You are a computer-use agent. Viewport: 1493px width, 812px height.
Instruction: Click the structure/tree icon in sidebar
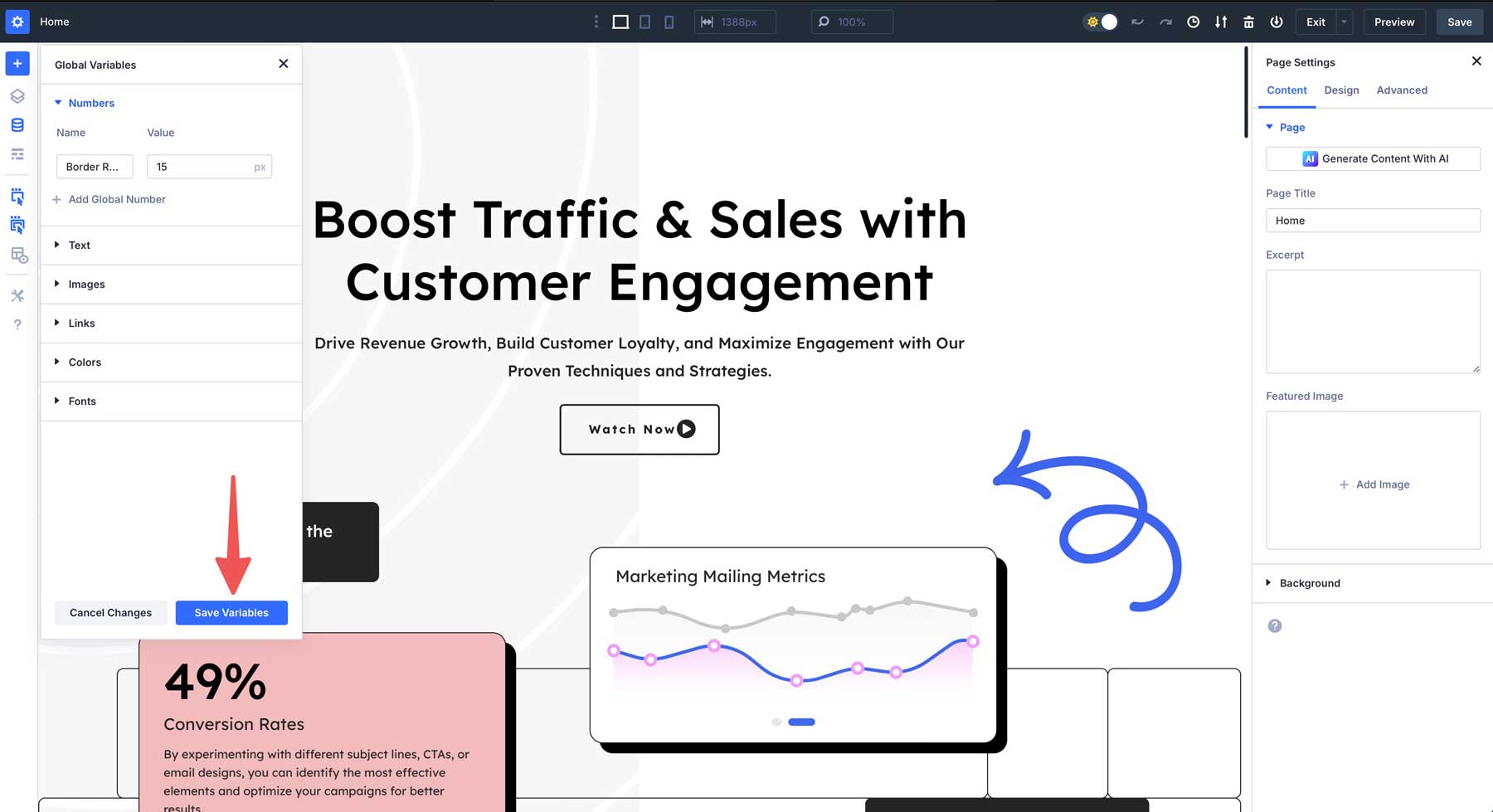pos(17,154)
